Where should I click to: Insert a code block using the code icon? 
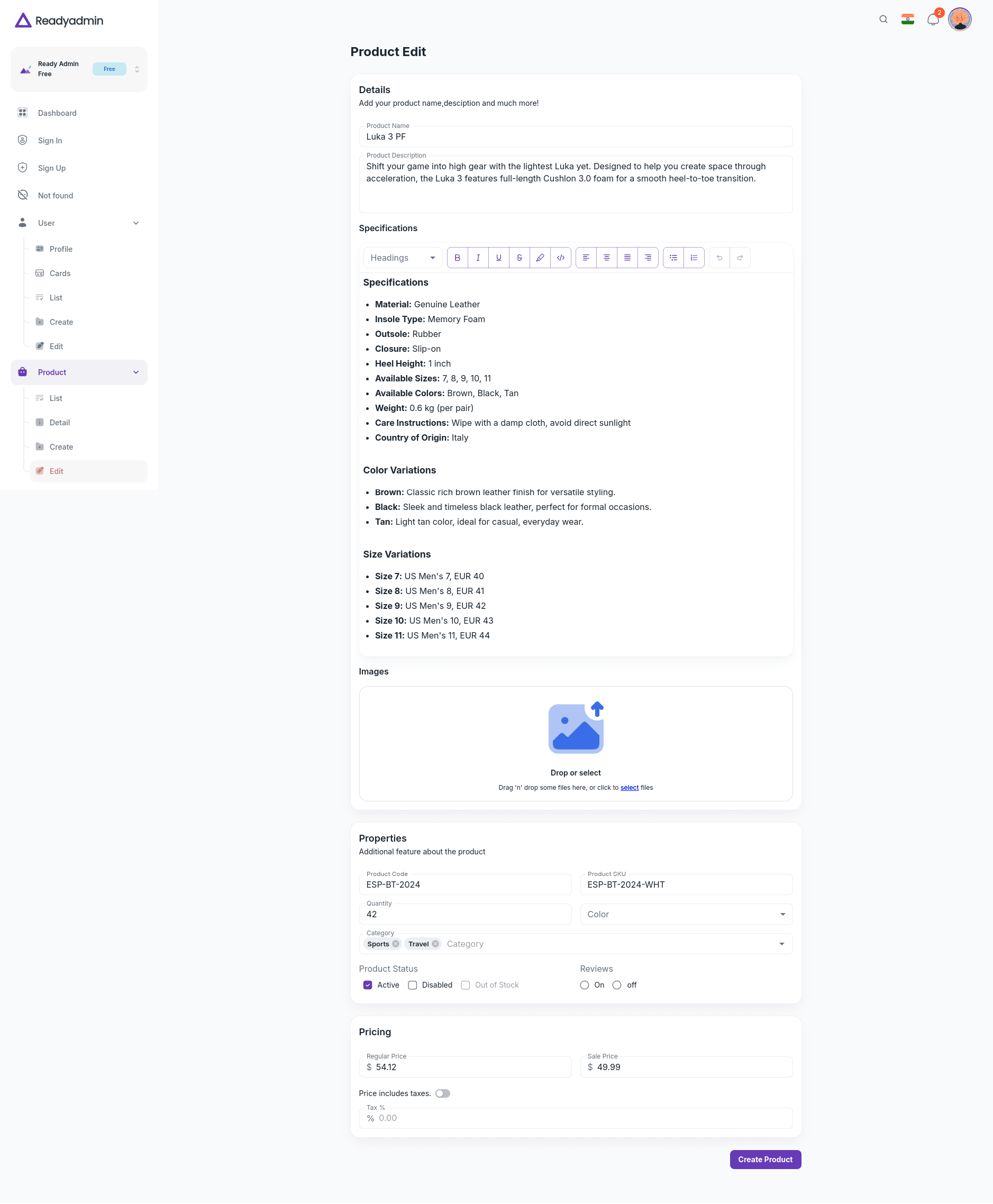(x=561, y=258)
